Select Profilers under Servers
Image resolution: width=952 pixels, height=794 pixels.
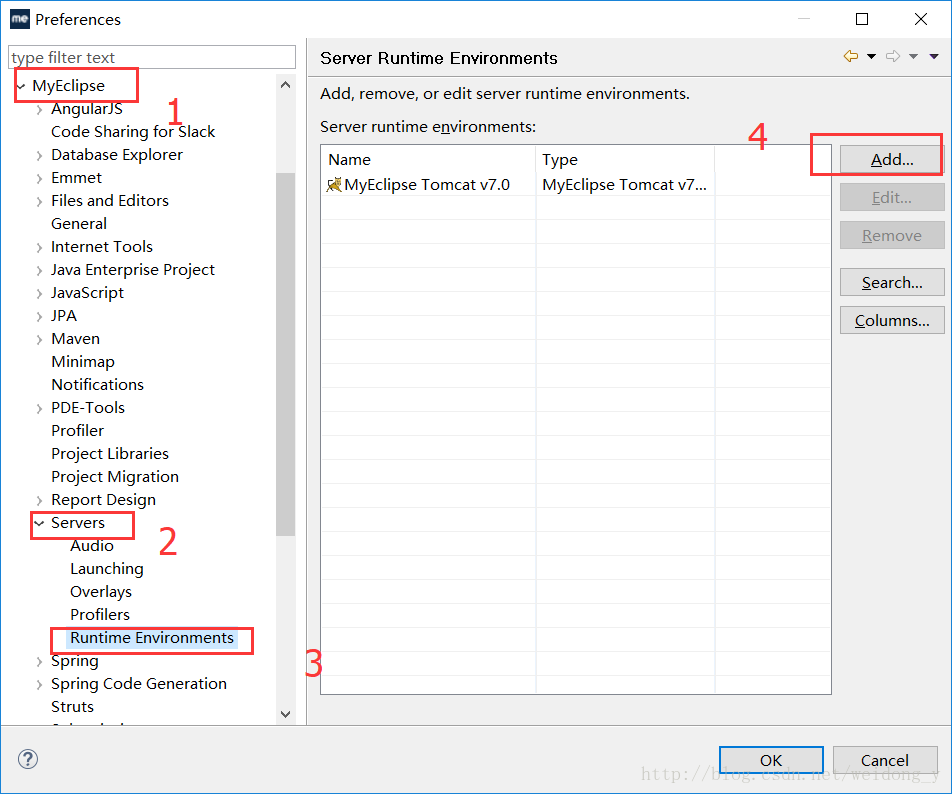(100, 615)
